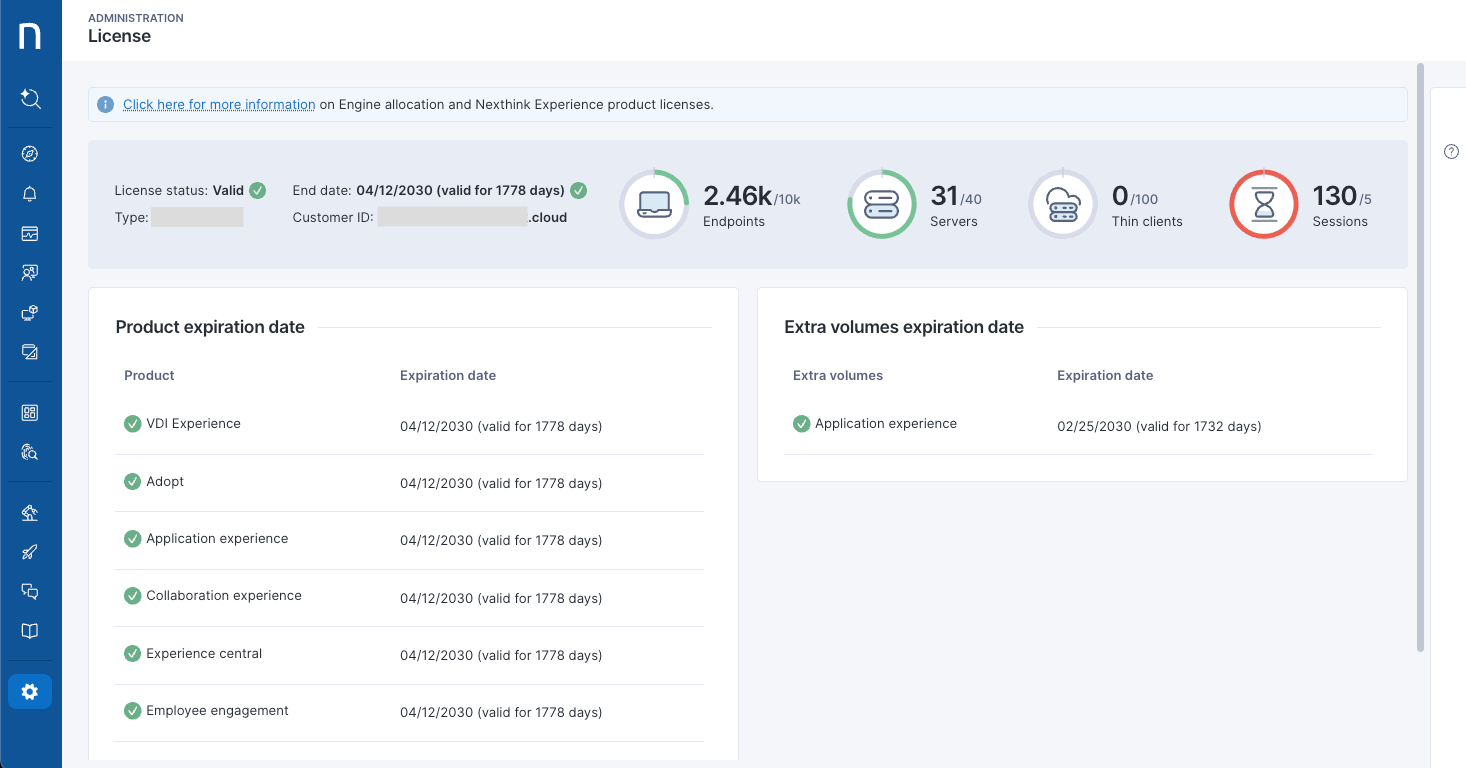Click the Thin clients usage gauge
1466x768 pixels.
coord(1062,204)
